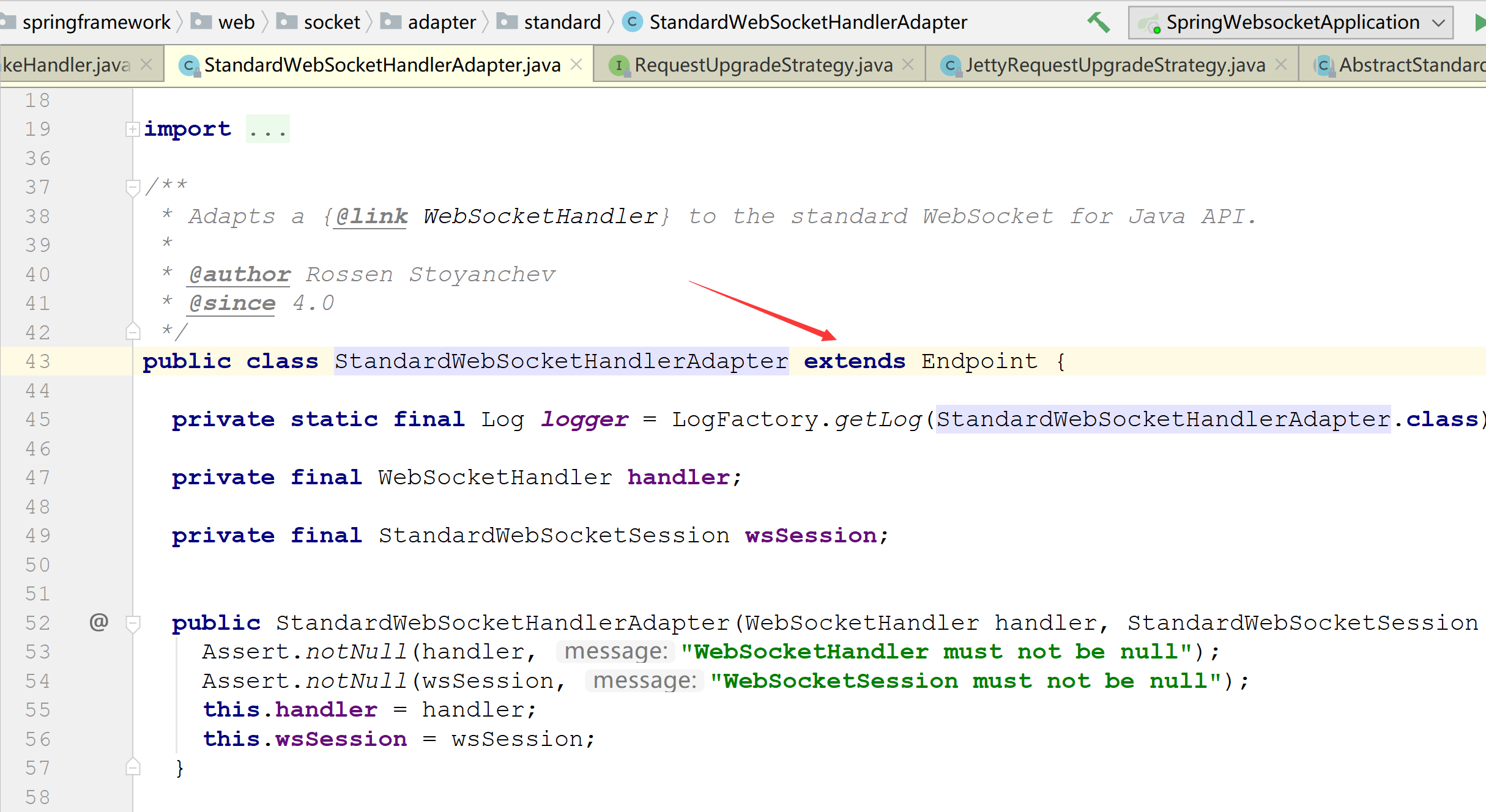This screenshot has width=1486, height=812.
Task: Close the StandardWebSocketHandlerAdapter.java tab
Action: (x=576, y=64)
